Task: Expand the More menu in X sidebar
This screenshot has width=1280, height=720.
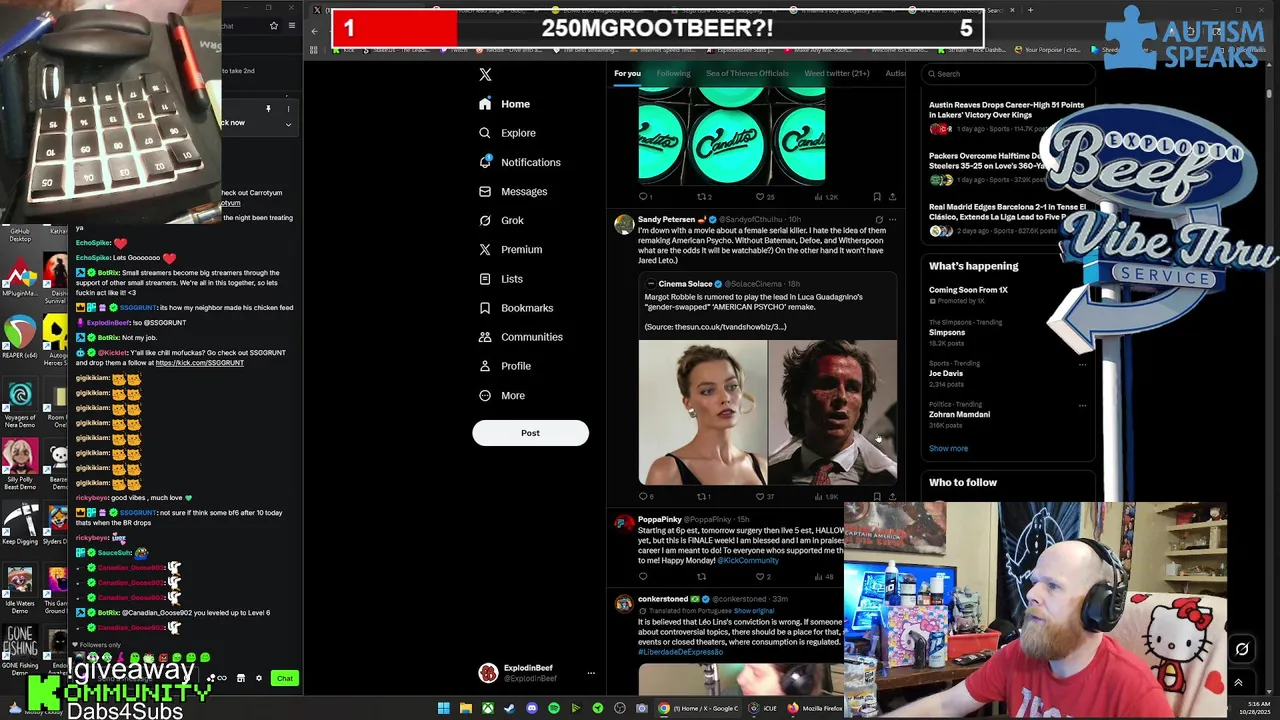Action: [x=501, y=395]
